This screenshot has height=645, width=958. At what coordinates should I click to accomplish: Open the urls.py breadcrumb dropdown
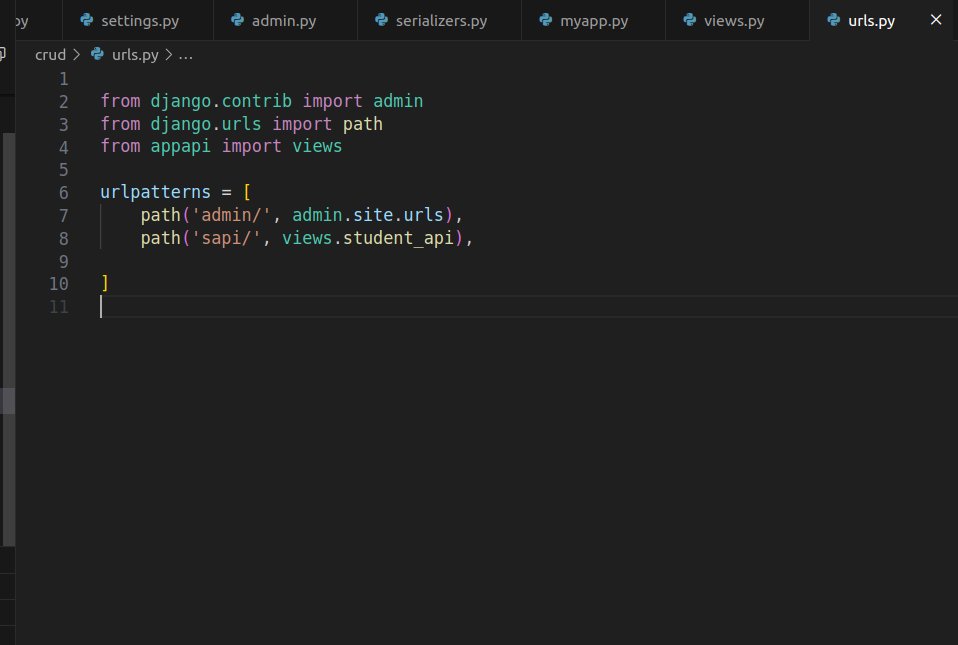135,55
